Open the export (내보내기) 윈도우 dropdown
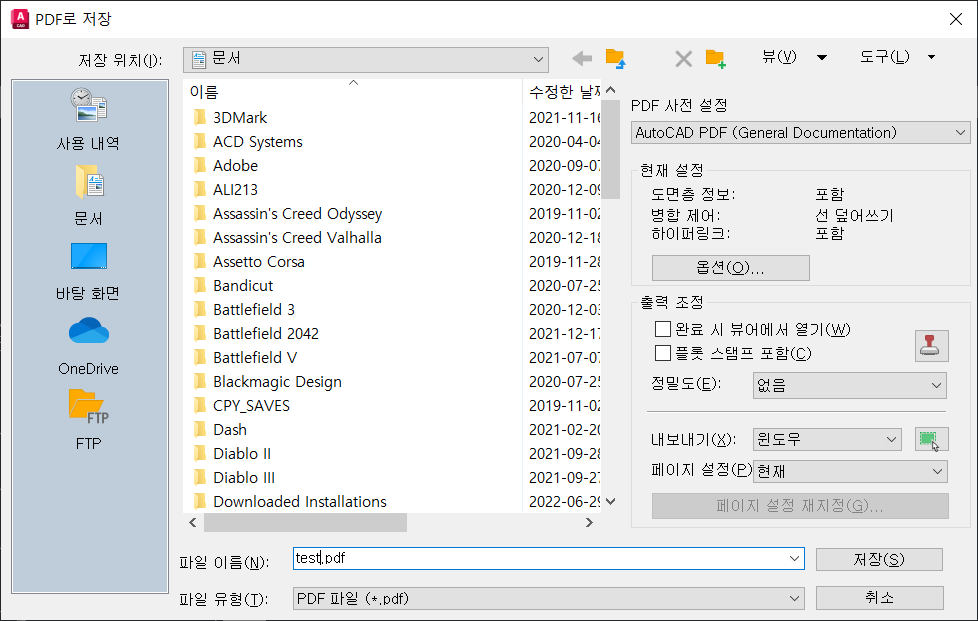Viewport: 978px width, 621px height. [827, 440]
